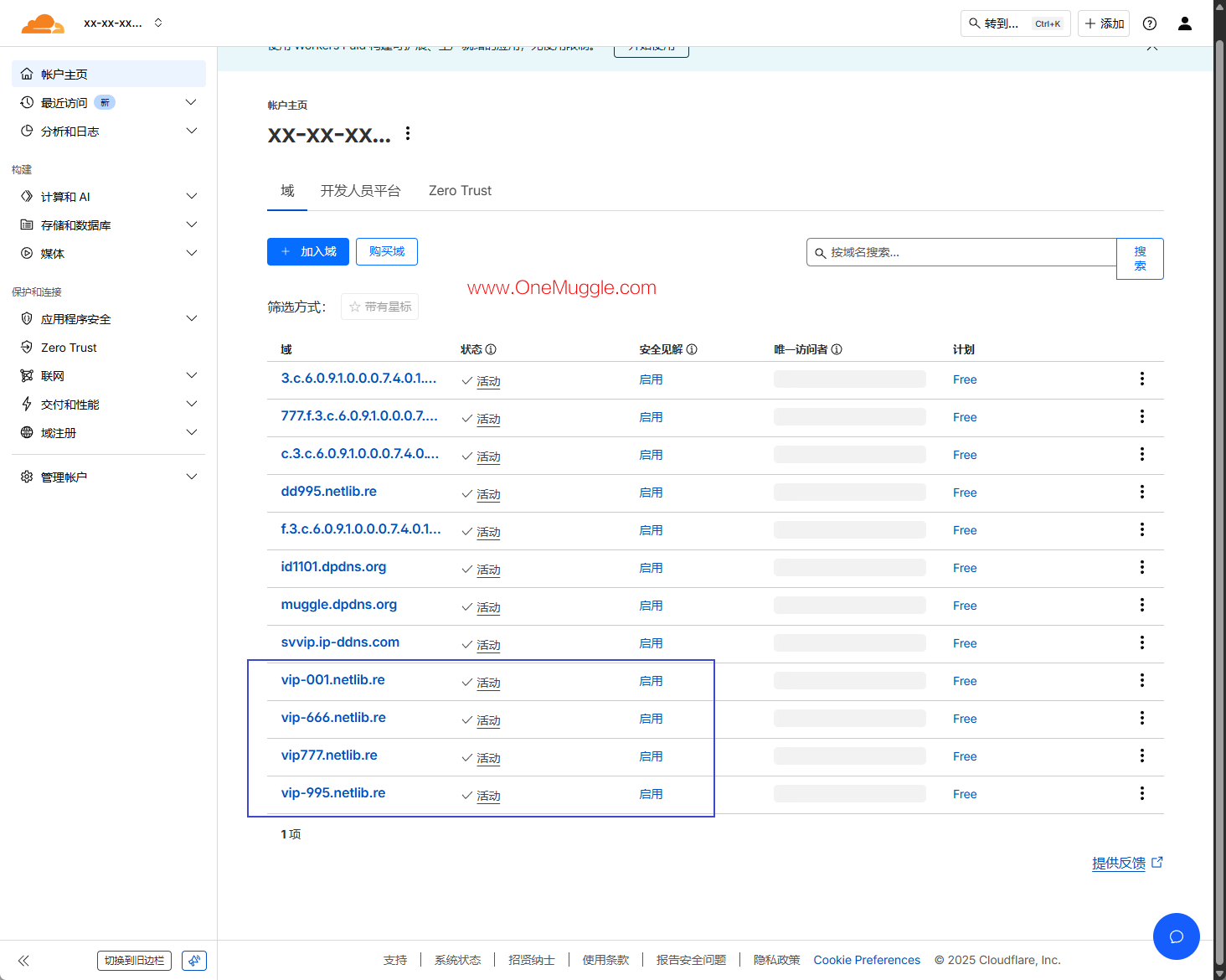Click the 购买域 button
Image resolution: width=1226 pixels, height=980 pixels.
[x=387, y=251]
